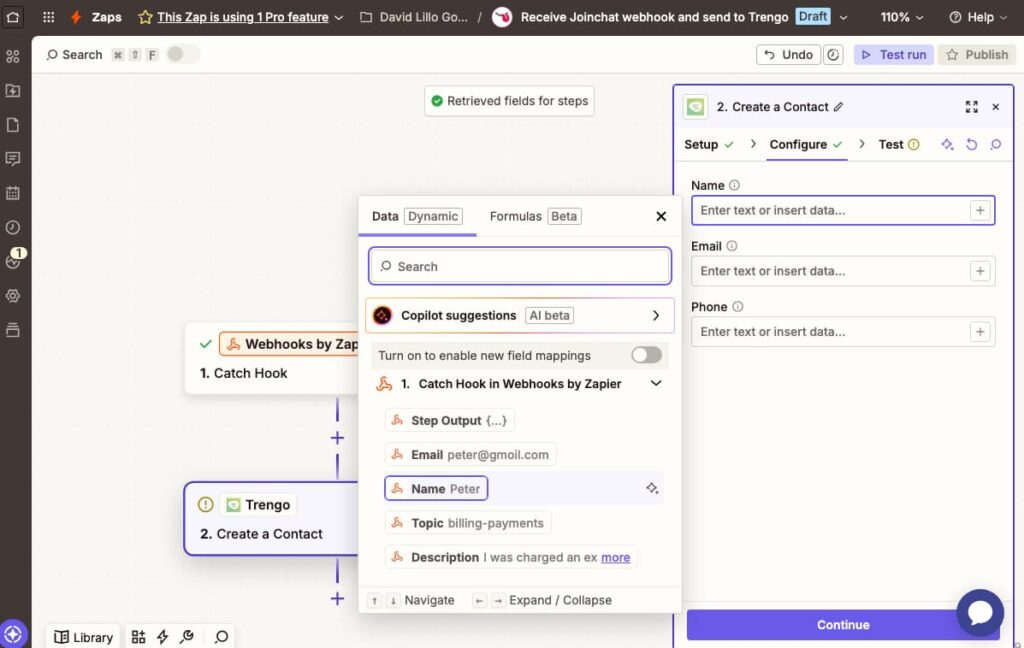Open the apps grid launcher
The width and height of the screenshot is (1024, 648).
48,17
